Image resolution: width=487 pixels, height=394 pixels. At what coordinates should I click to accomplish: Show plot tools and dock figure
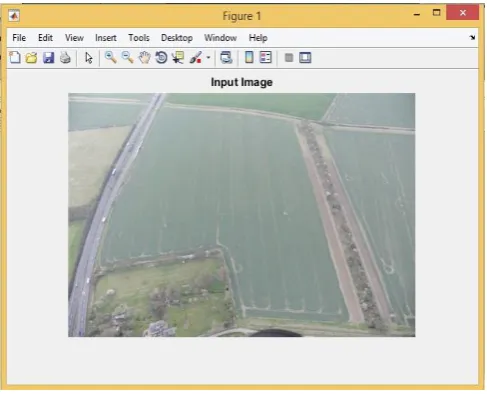click(305, 58)
